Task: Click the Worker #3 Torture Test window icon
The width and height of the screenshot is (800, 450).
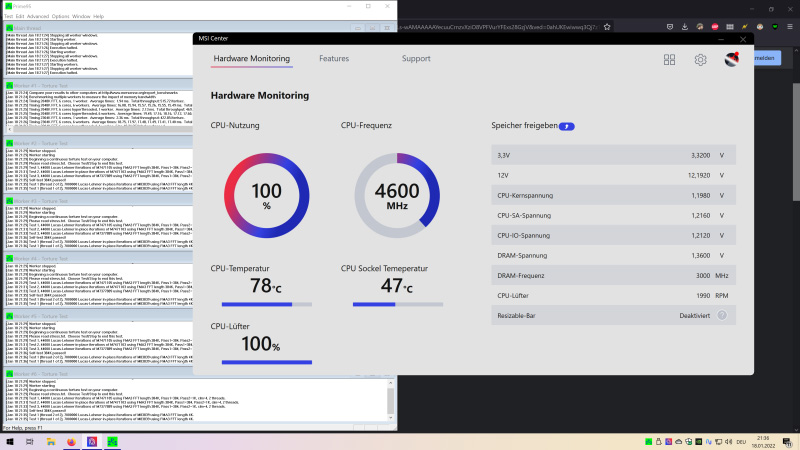Action: click(x=9, y=201)
